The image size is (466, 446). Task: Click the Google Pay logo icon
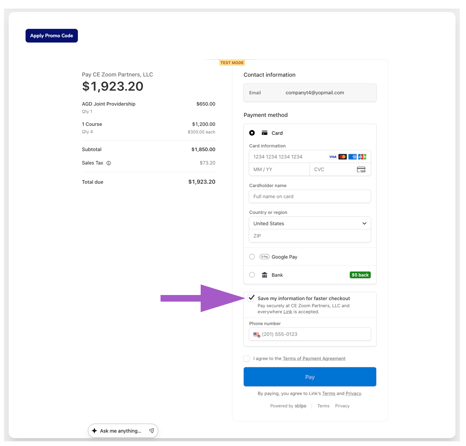(264, 257)
